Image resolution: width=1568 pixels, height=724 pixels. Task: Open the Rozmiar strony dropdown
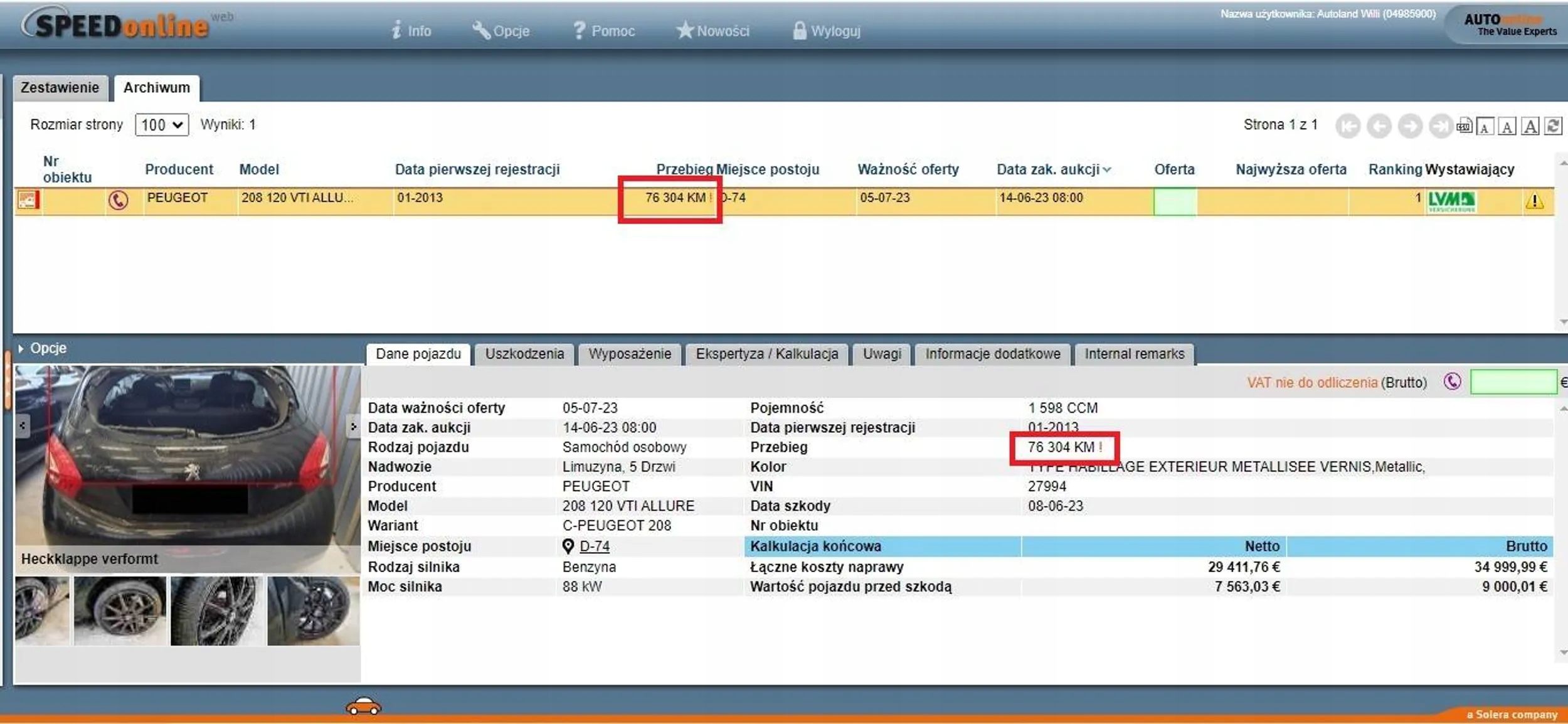(x=162, y=125)
